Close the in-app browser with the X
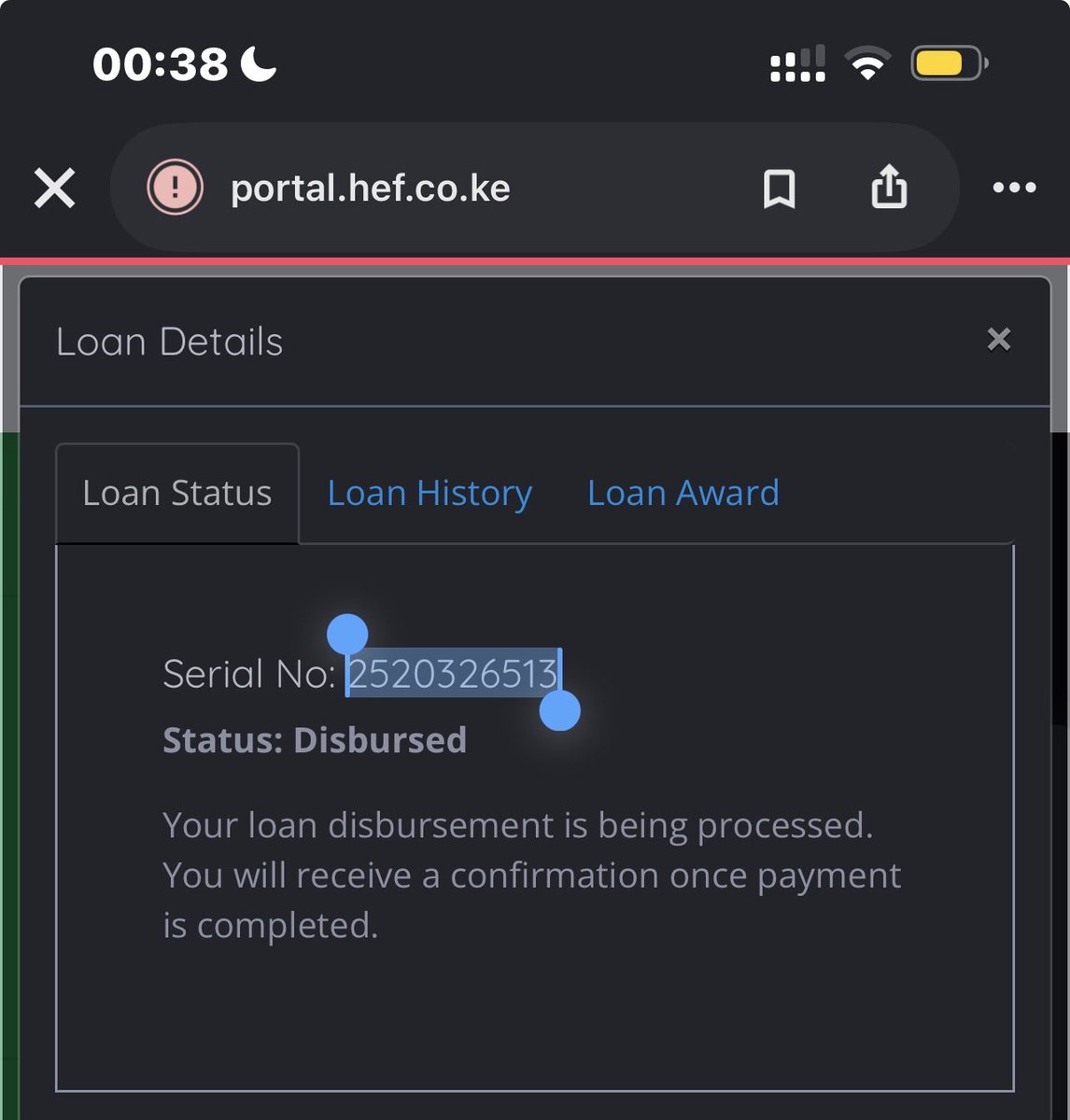 pyautogui.click(x=54, y=188)
